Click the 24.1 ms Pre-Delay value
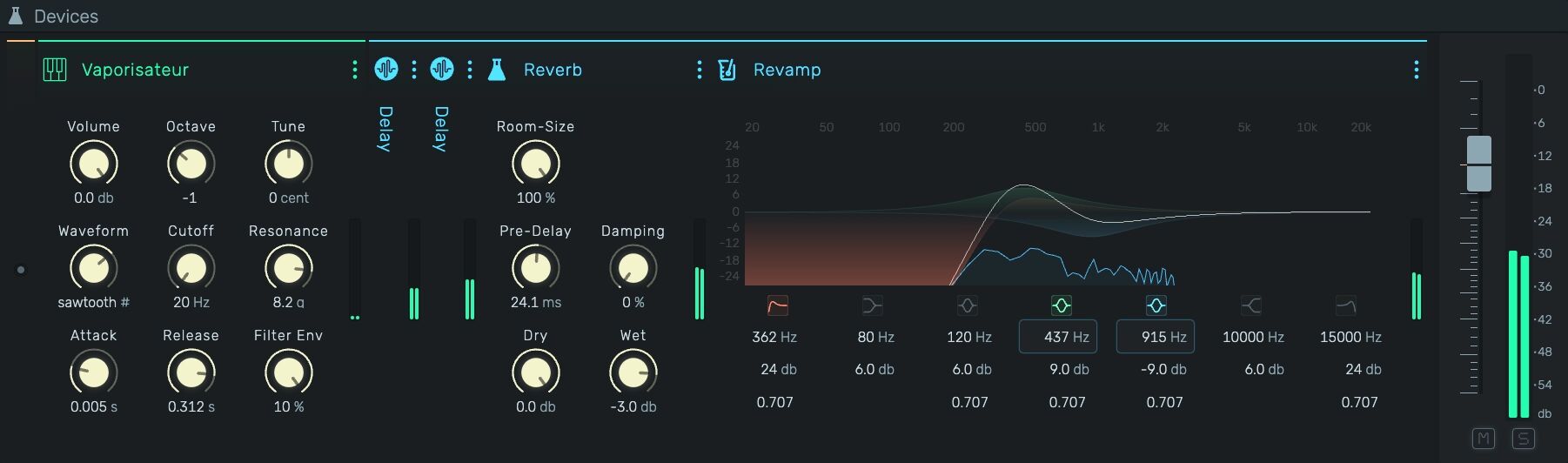Image resolution: width=1568 pixels, height=463 pixels. coord(536,302)
